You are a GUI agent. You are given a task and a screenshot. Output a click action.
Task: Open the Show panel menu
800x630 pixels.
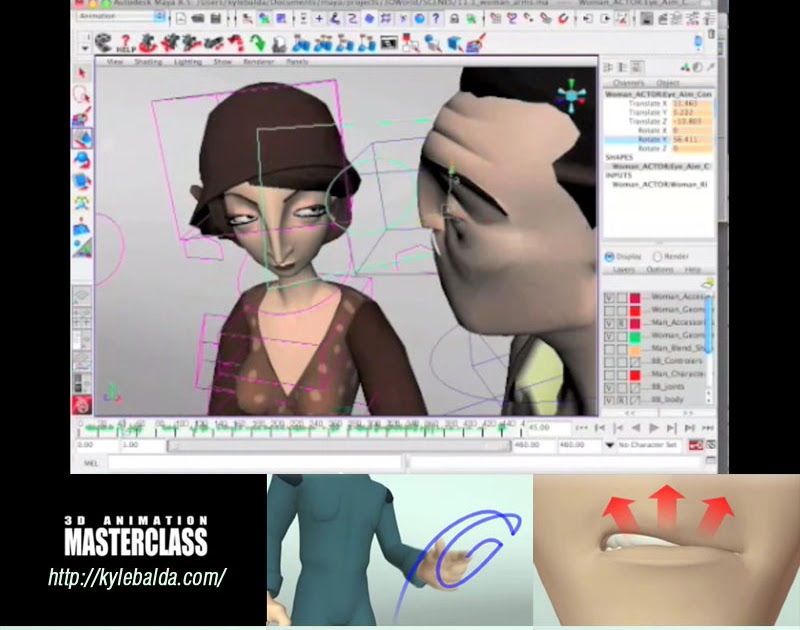222,62
